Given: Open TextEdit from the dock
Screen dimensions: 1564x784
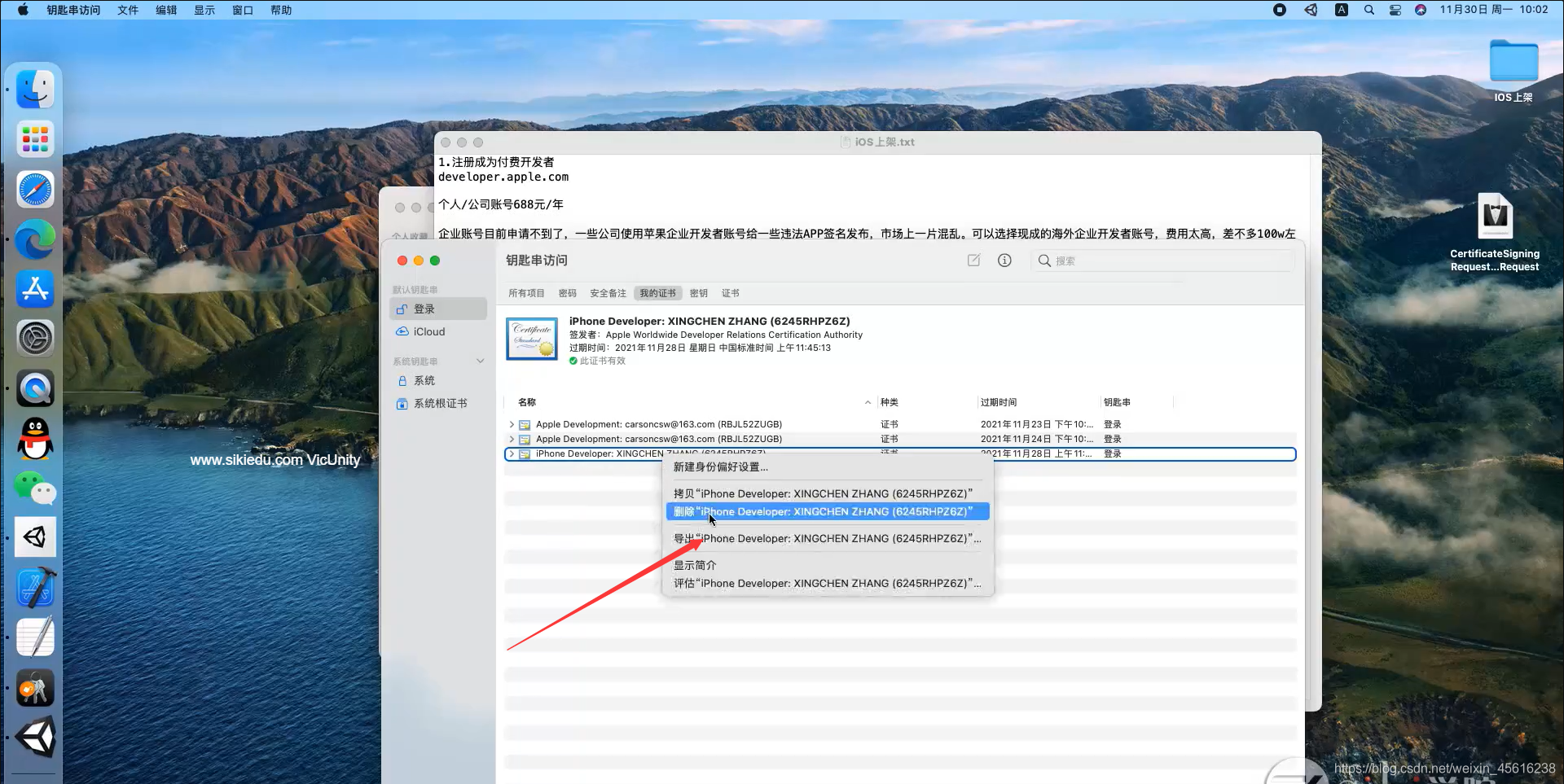Looking at the screenshot, I should [35, 637].
